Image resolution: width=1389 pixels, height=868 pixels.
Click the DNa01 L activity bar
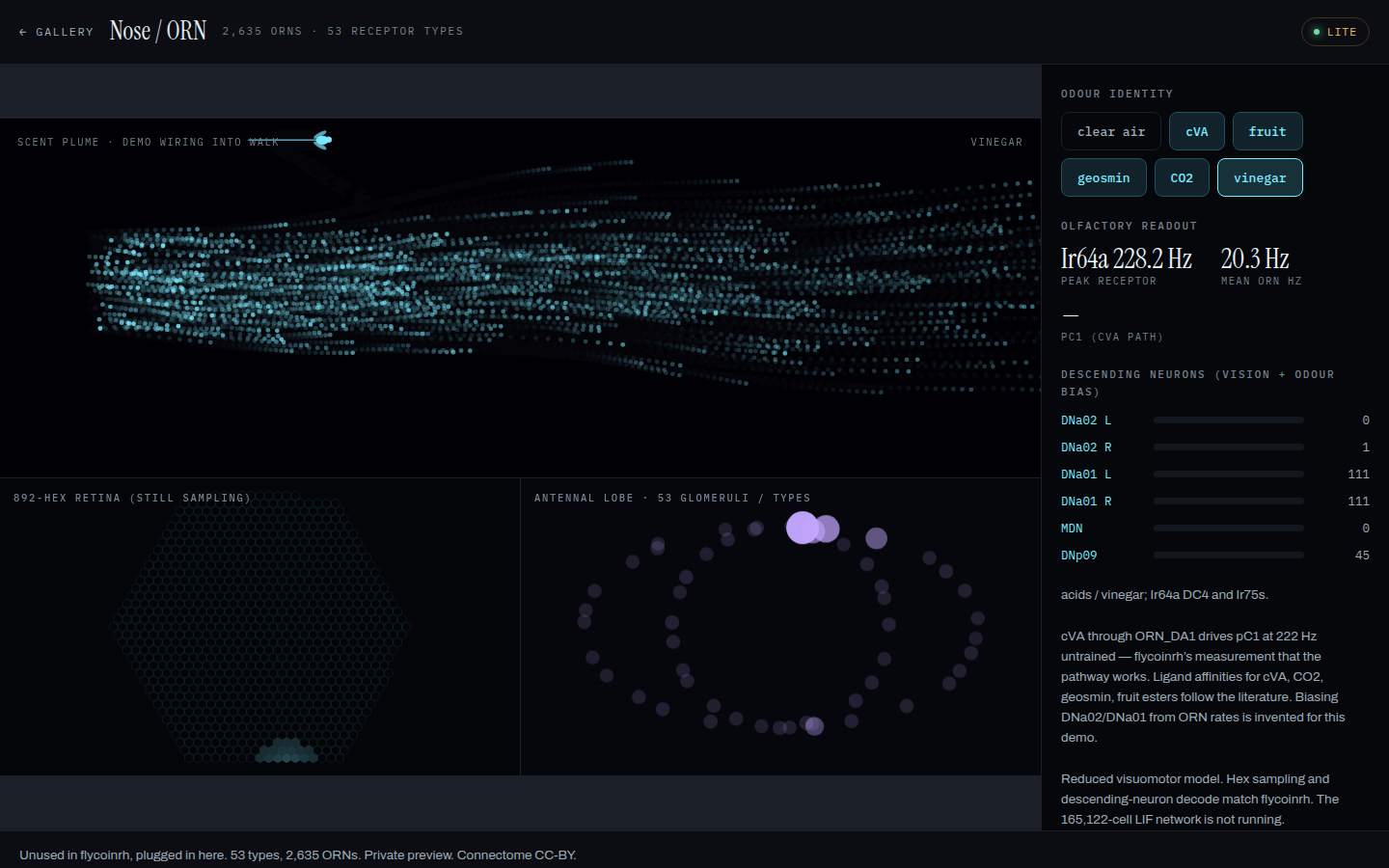pyautogui.click(x=1229, y=475)
